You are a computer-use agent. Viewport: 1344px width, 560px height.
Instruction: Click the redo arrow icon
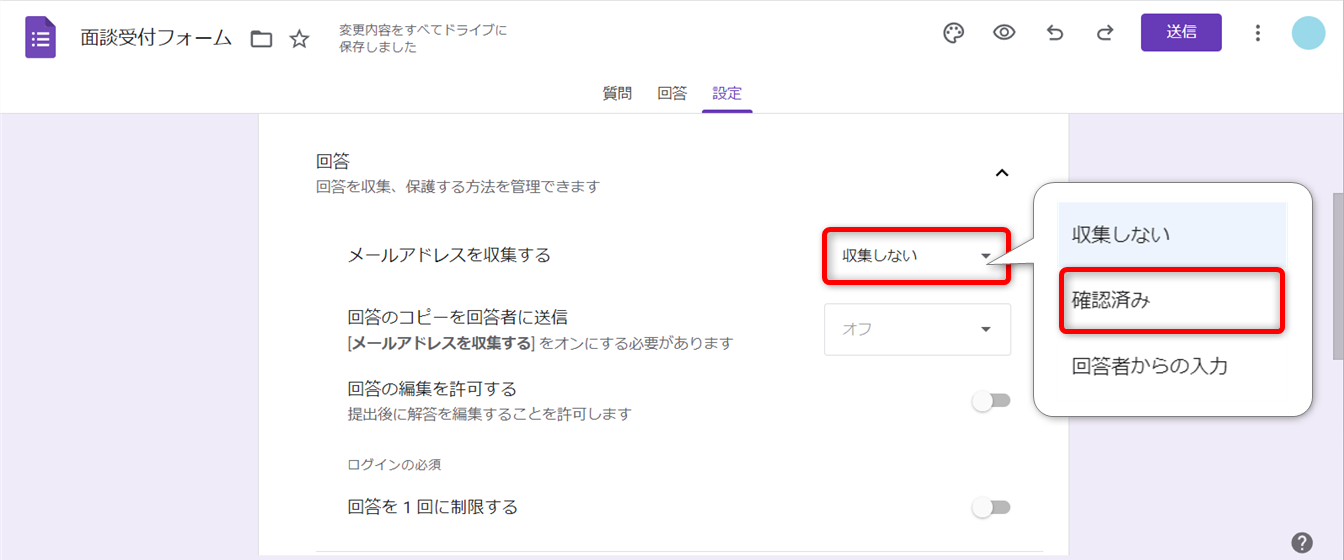click(x=1105, y=33)
